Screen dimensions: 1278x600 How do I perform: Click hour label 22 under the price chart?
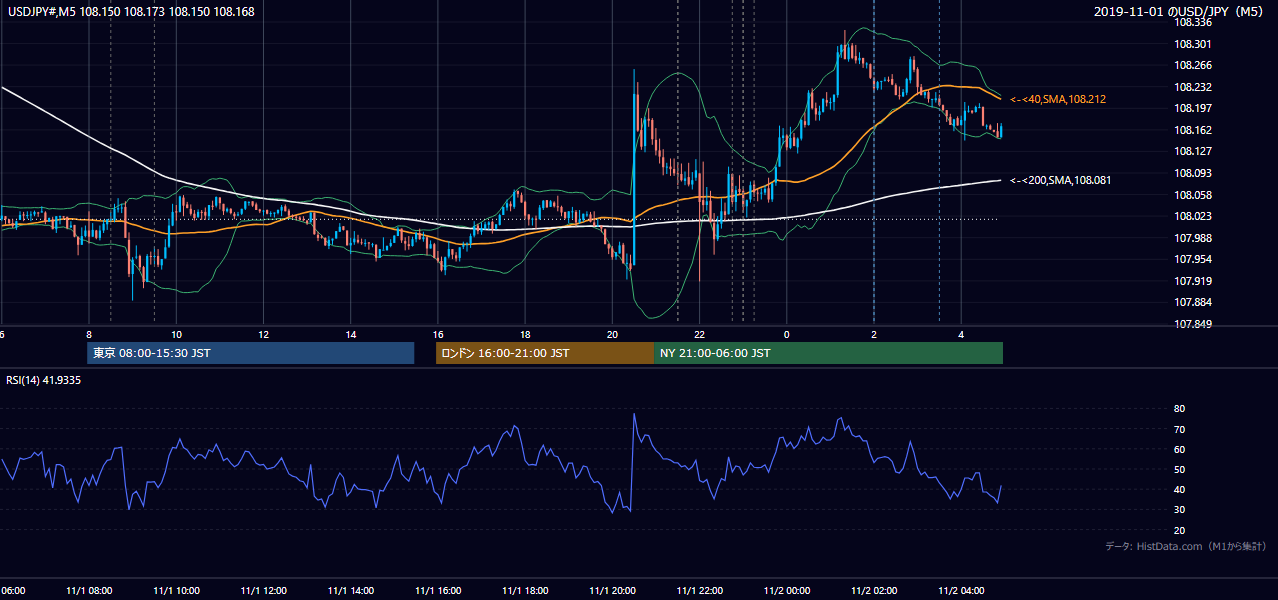(700, 334)
